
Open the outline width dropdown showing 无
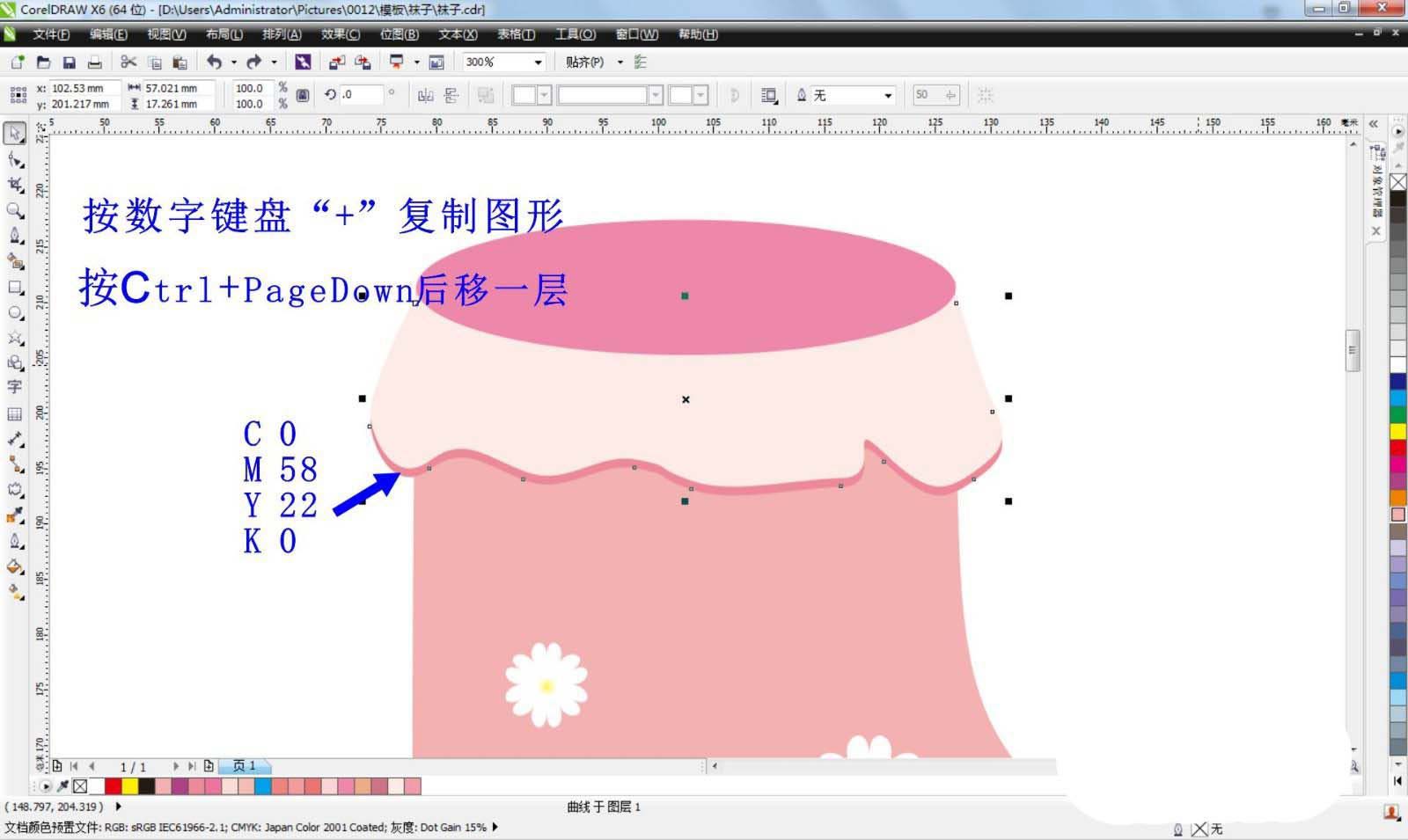coord(887,94)
